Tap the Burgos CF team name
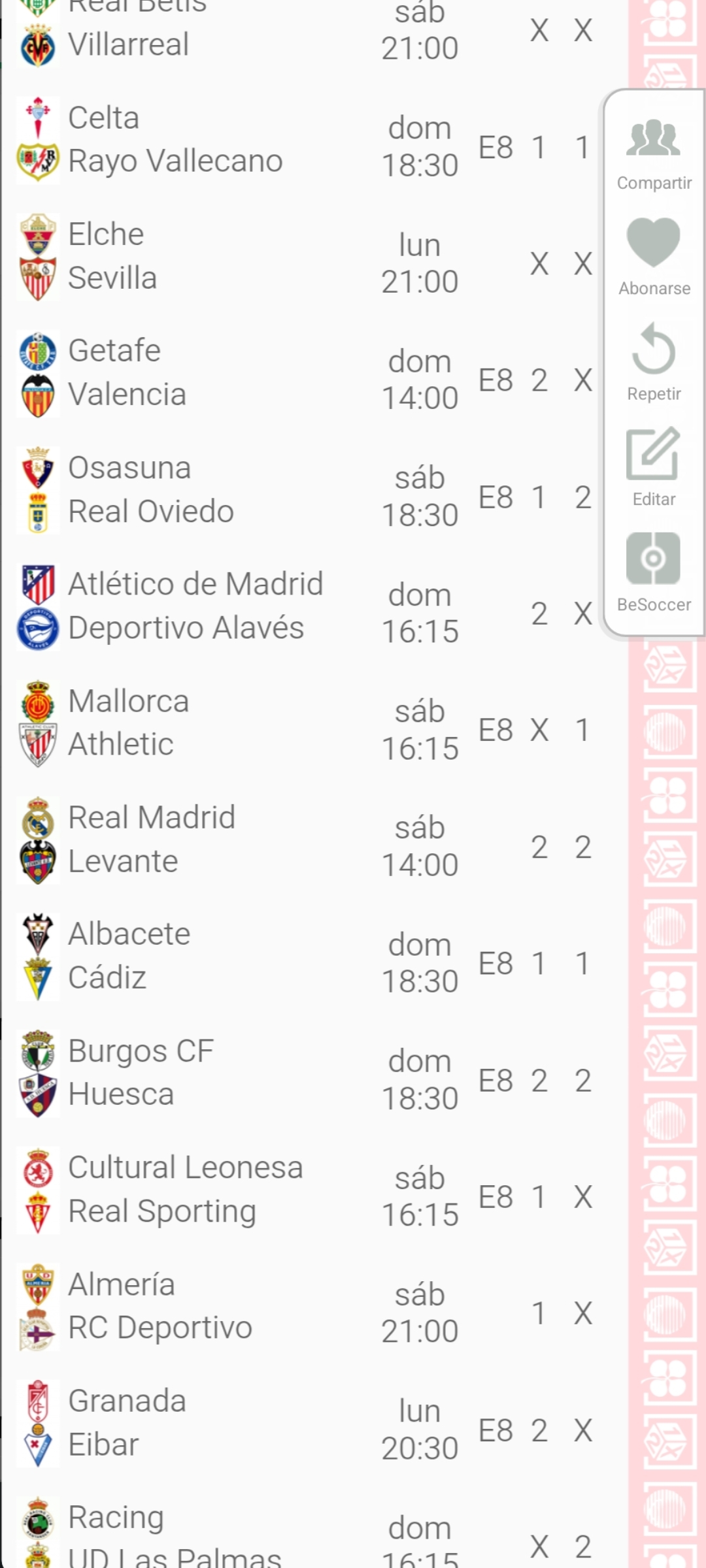 point(141,1051)
